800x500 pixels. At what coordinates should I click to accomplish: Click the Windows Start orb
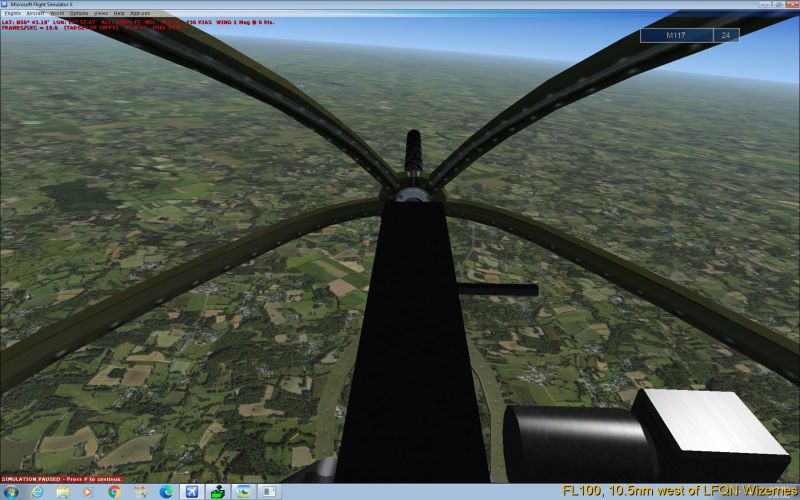(11, 492)
